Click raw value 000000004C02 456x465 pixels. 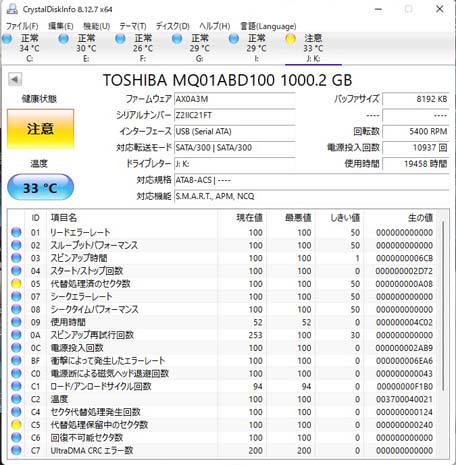coord(404,322)
